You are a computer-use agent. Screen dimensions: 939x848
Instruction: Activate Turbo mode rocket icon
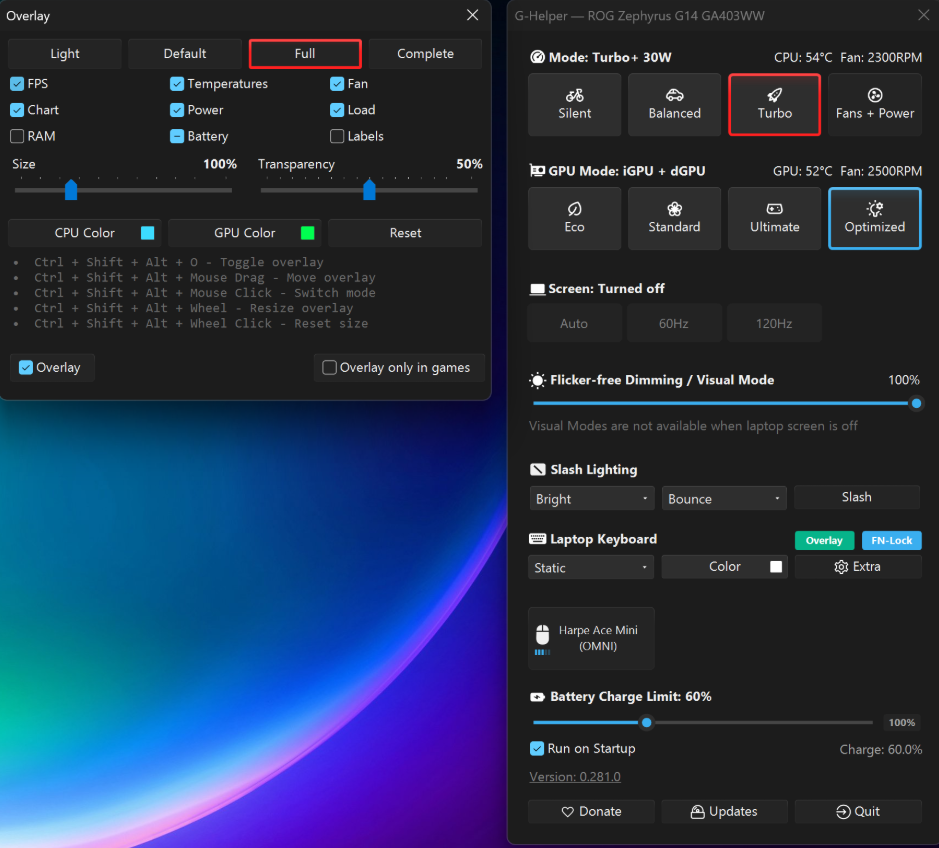[774, 95]
